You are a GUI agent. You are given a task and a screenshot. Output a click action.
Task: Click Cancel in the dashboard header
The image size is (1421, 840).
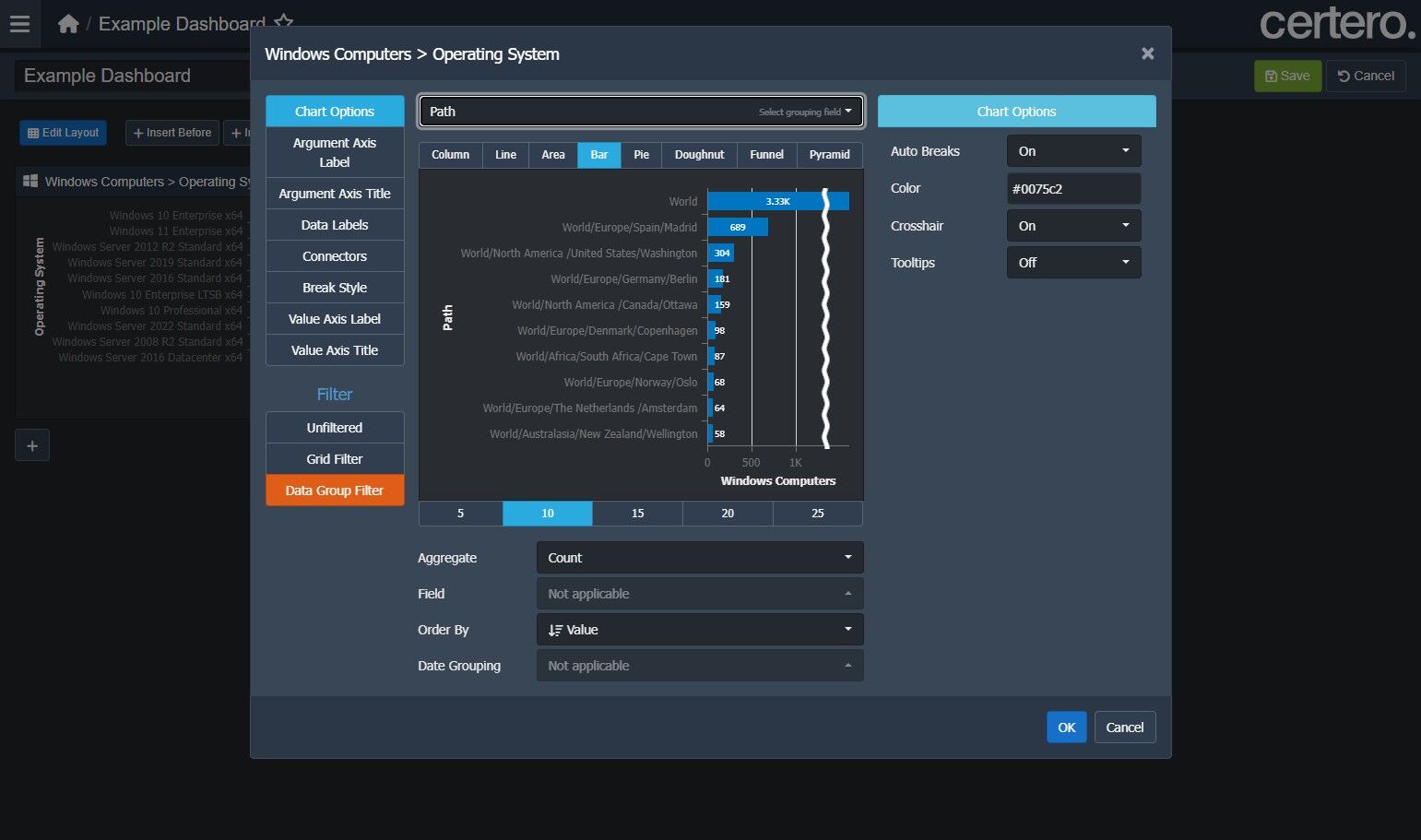1366,76
